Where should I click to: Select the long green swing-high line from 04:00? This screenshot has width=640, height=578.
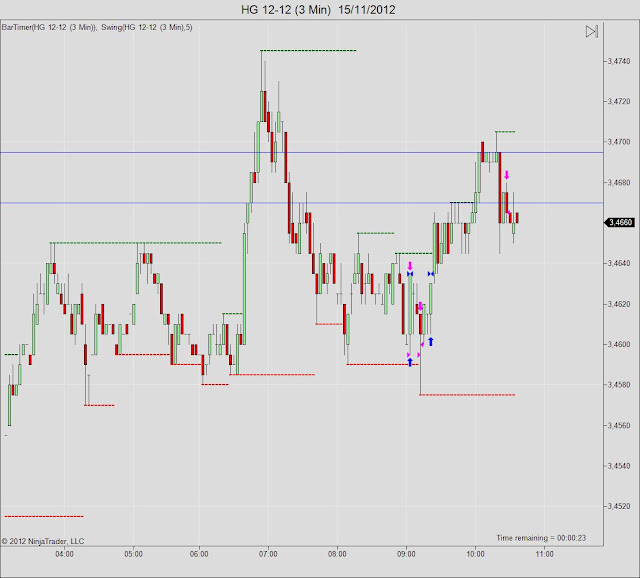tap(136, 243)
